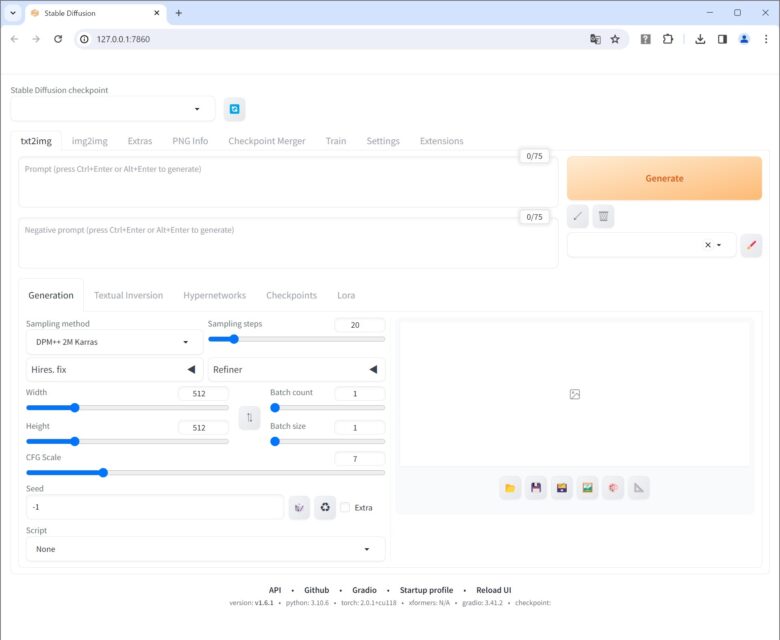Click the empty image preview placeholder icon

click(575, 394)
